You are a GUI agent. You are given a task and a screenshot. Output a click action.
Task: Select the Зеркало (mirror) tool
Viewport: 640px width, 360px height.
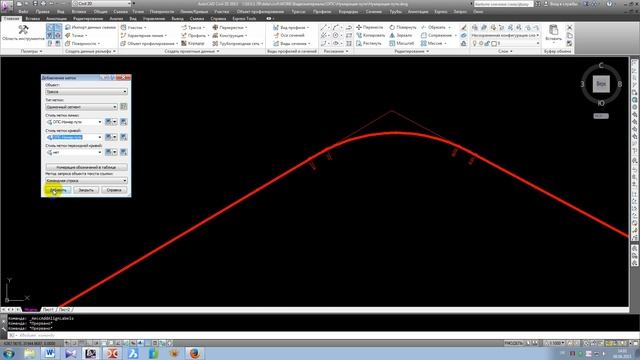click(401, 36)
